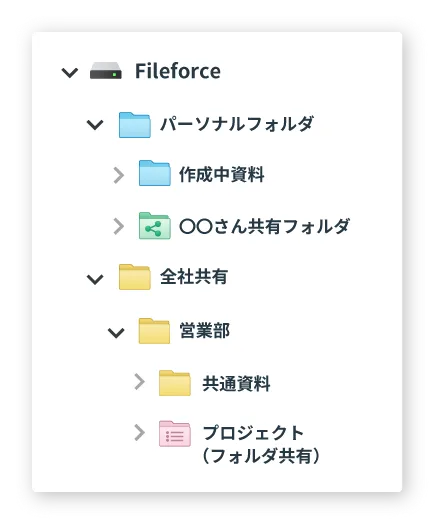Click the green shared folder icon

[155, 226]
